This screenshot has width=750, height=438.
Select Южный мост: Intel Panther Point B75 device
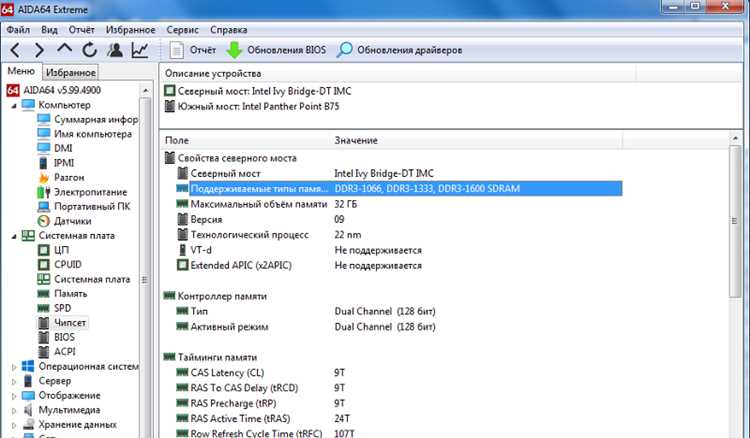(x=252, y=106)
